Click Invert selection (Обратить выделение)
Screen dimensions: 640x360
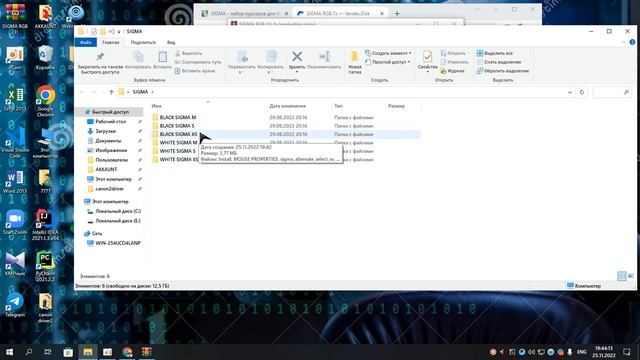pos(503,71)
